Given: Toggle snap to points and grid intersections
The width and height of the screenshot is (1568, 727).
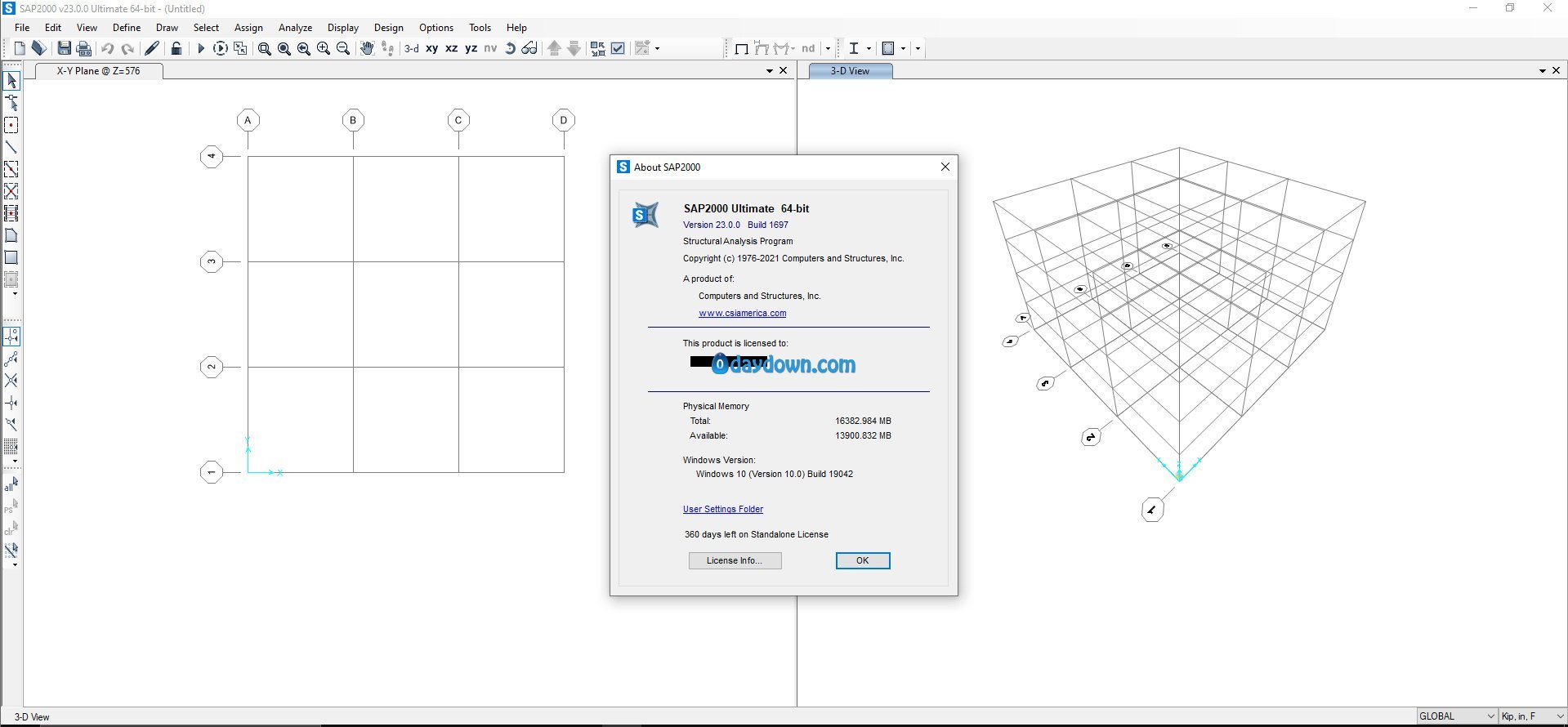Looking at the screenshot, I should (x=11, y=337).
